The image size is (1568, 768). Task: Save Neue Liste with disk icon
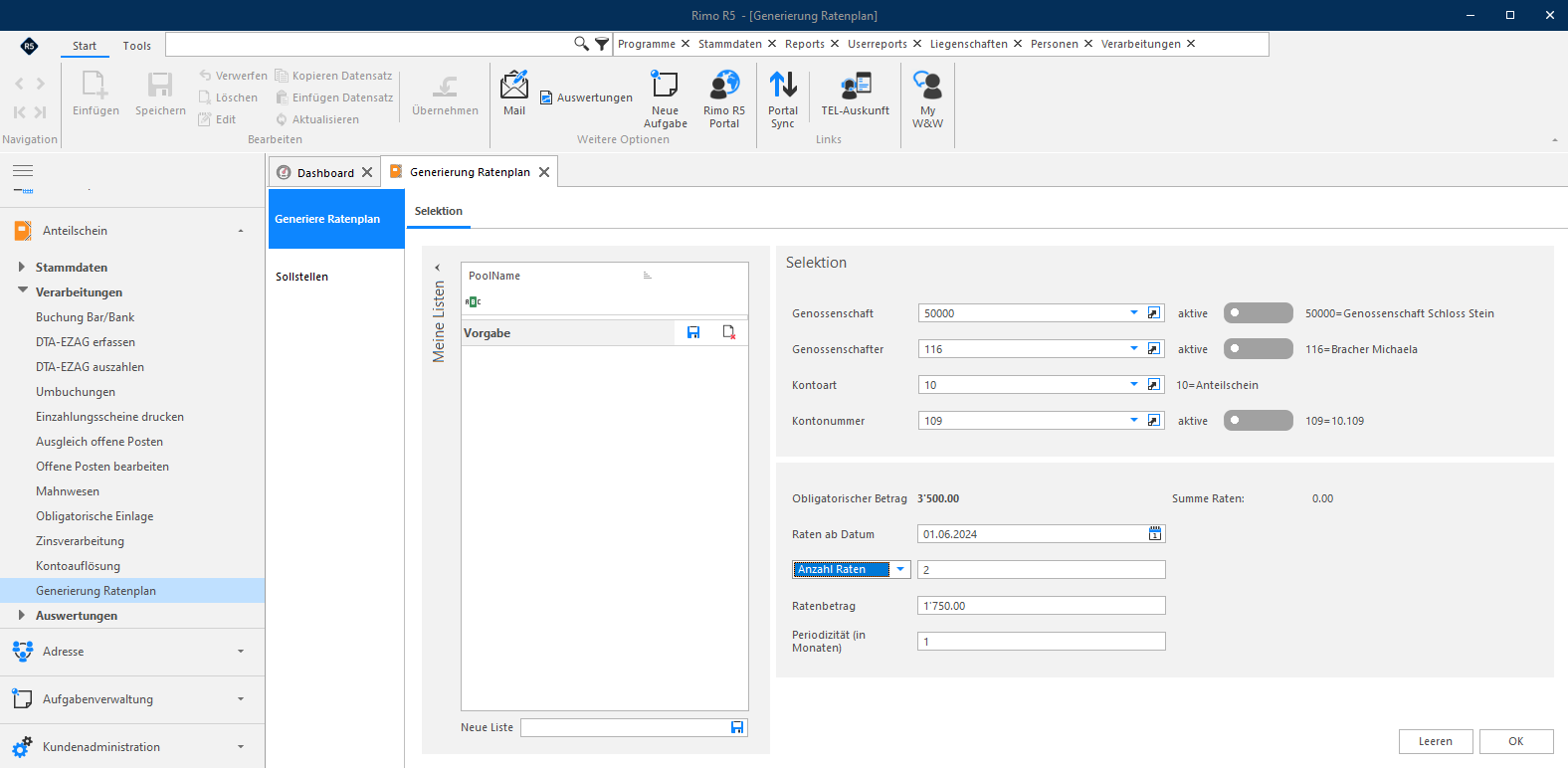(x=737, y=728)
